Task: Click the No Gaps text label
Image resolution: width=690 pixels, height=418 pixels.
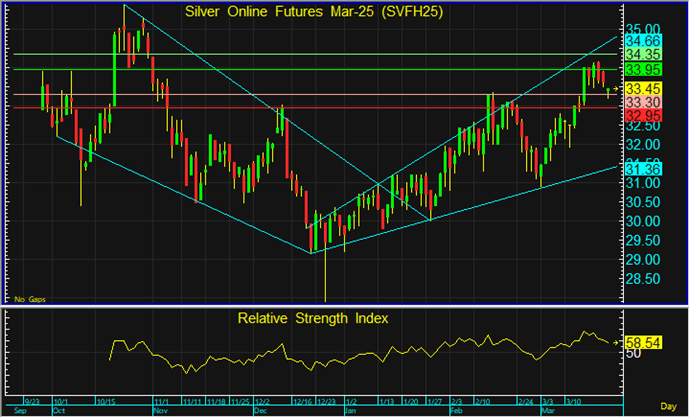Action: click(x=29, y=298)
